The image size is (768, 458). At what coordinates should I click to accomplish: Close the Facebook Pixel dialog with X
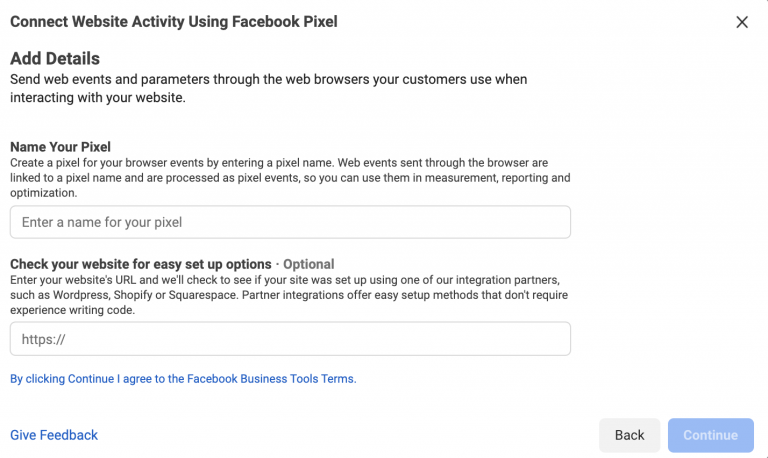(742, 22)
